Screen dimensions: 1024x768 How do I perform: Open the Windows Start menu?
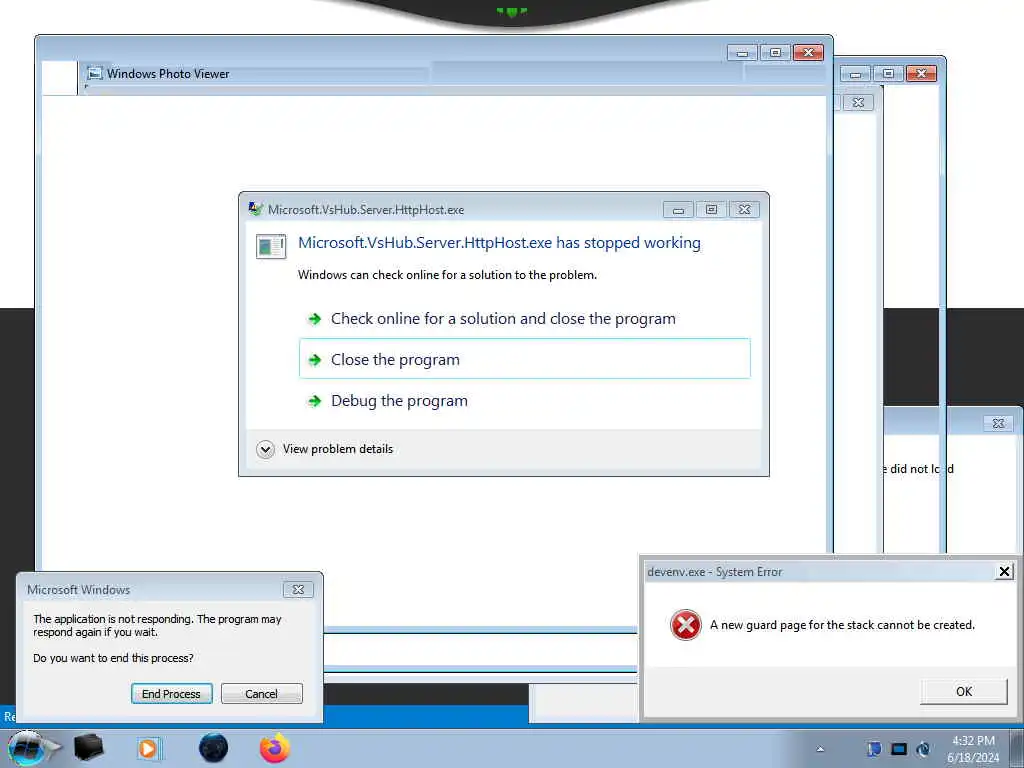[x=27, y=748]
